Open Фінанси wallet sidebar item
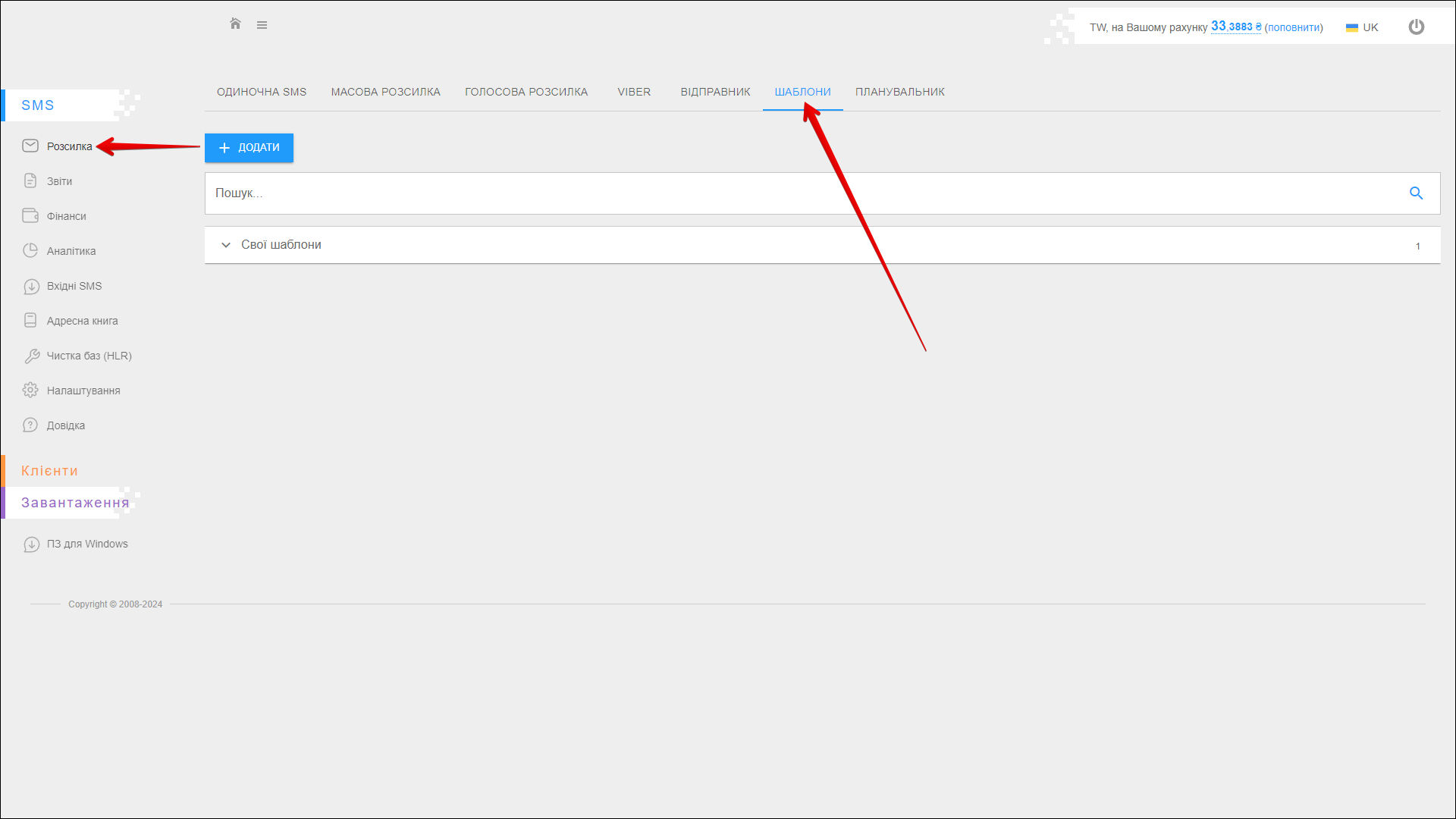The height and width of the screenshot is (819, 1456). pos(66,216)
